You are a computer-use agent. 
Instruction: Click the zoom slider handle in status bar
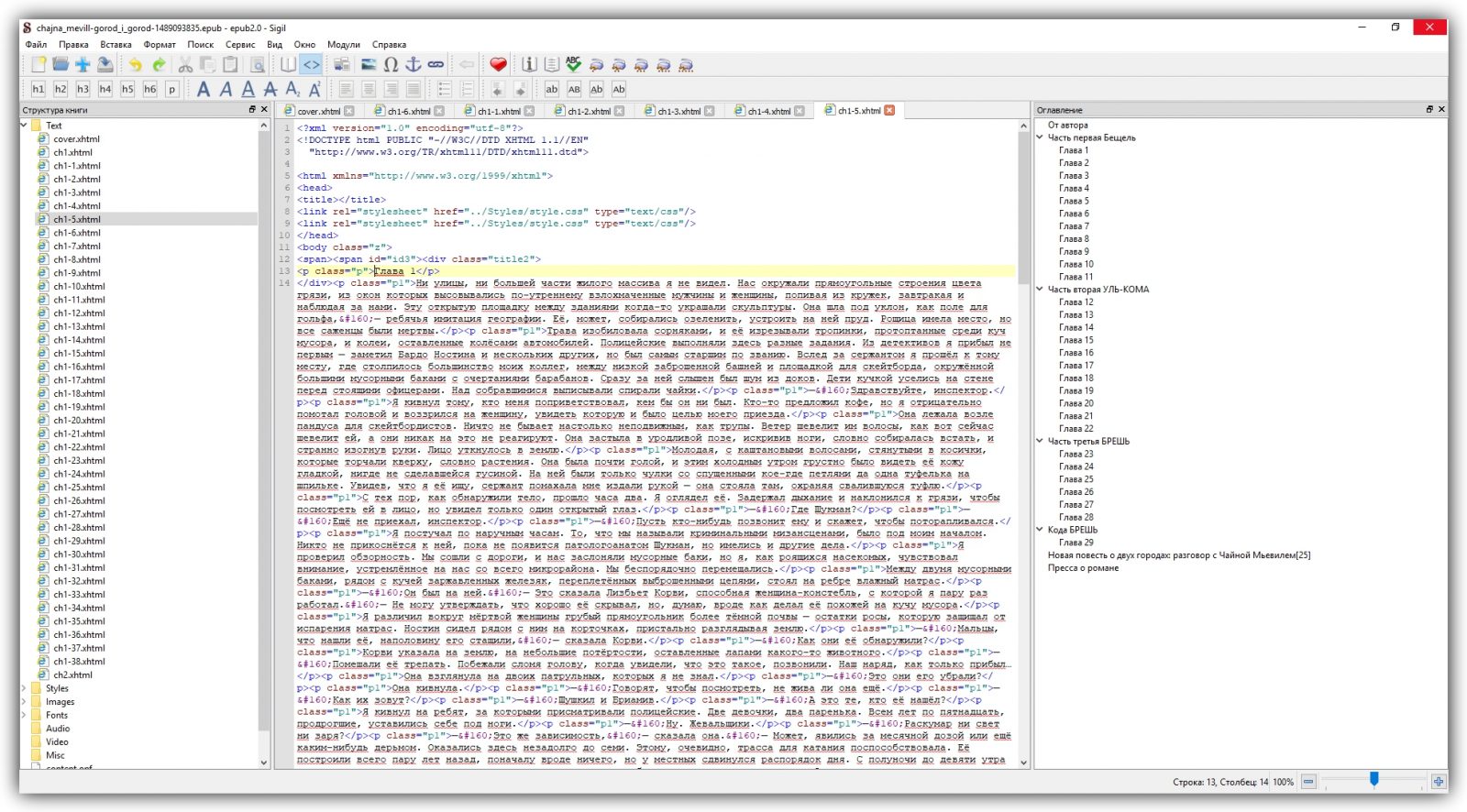pyautogui.click(x=1373, y=779)
